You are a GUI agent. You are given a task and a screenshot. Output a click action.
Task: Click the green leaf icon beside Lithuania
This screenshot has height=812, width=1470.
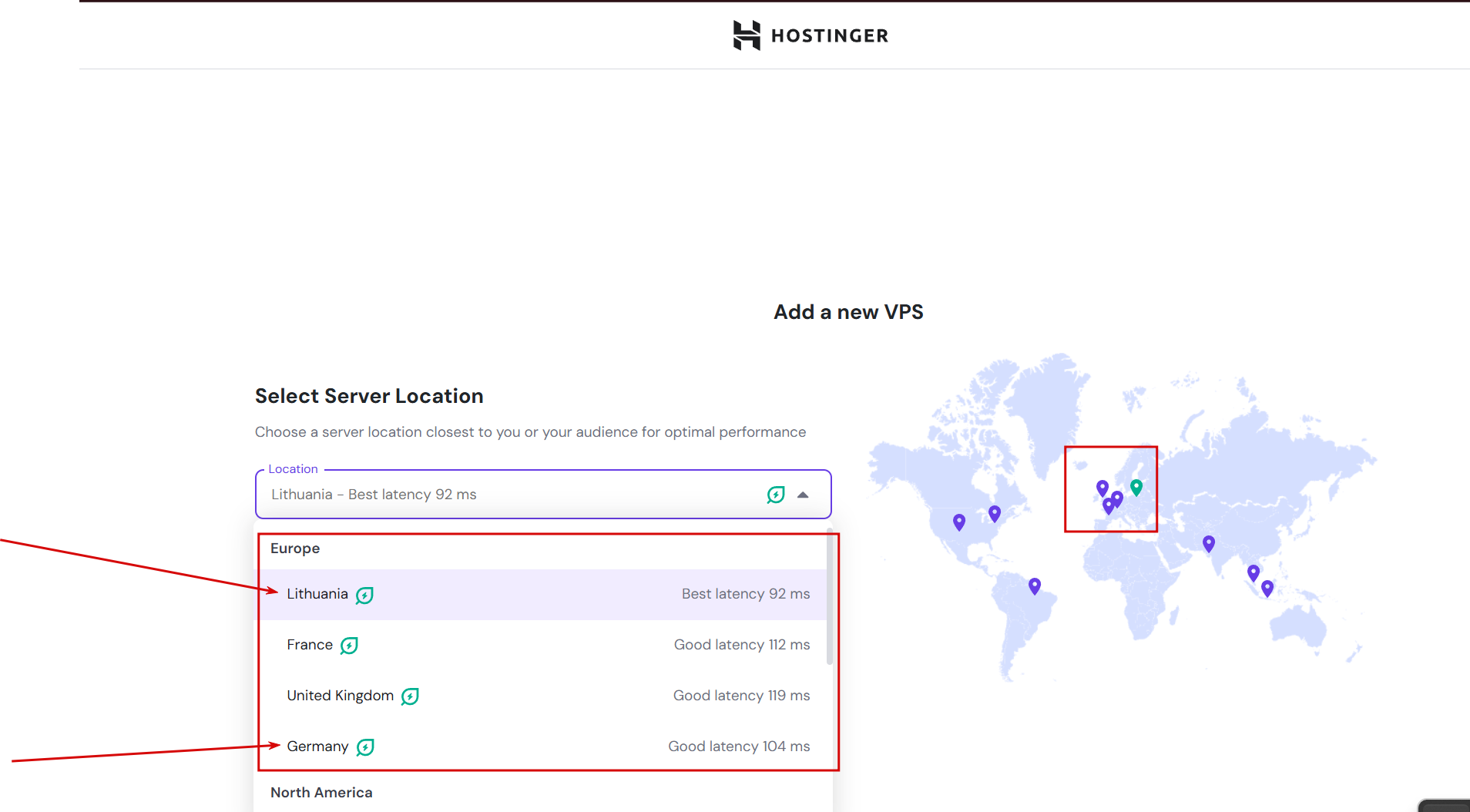tap(364, 595)
